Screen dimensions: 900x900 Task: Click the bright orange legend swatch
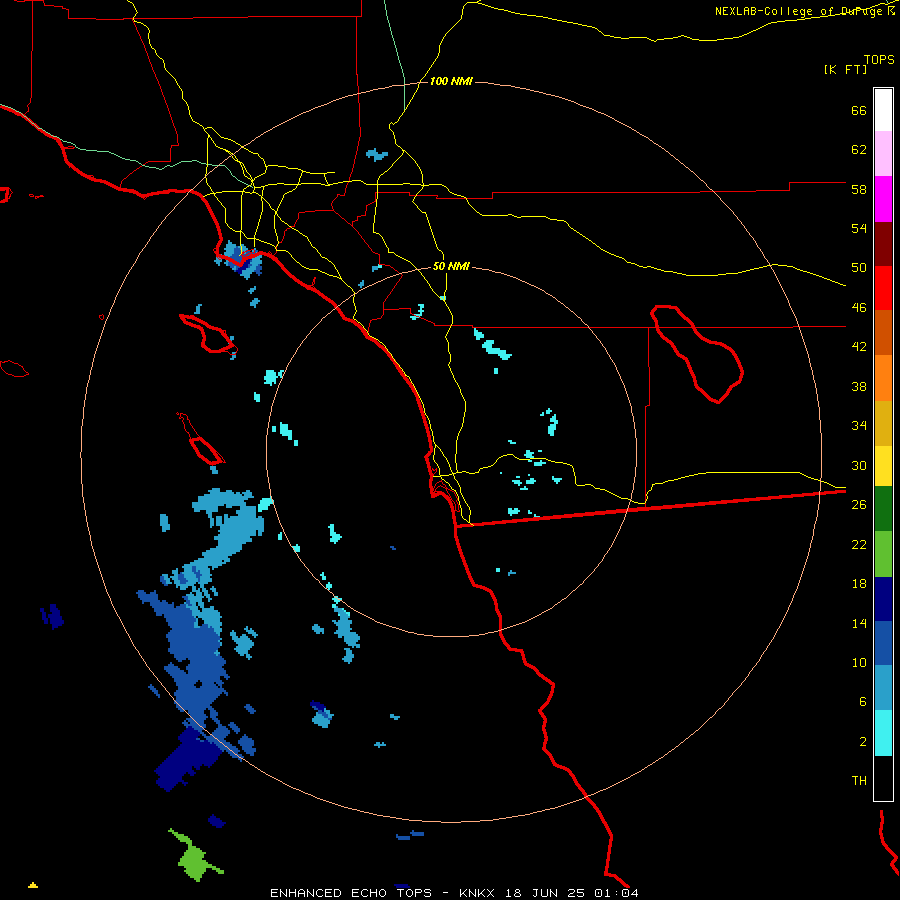(883, 378)
